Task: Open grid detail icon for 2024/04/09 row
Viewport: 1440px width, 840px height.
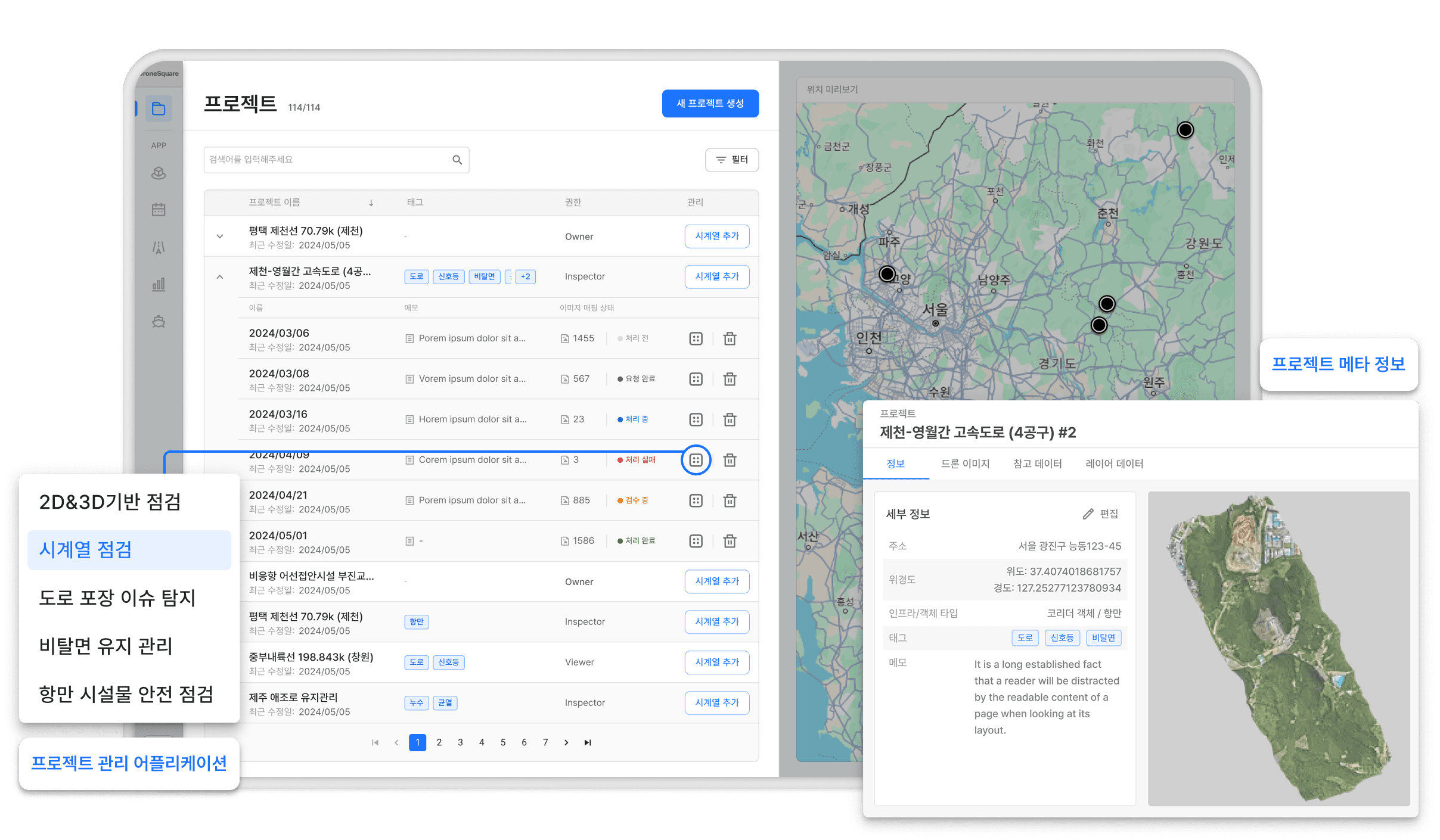Action: [696, 460]
